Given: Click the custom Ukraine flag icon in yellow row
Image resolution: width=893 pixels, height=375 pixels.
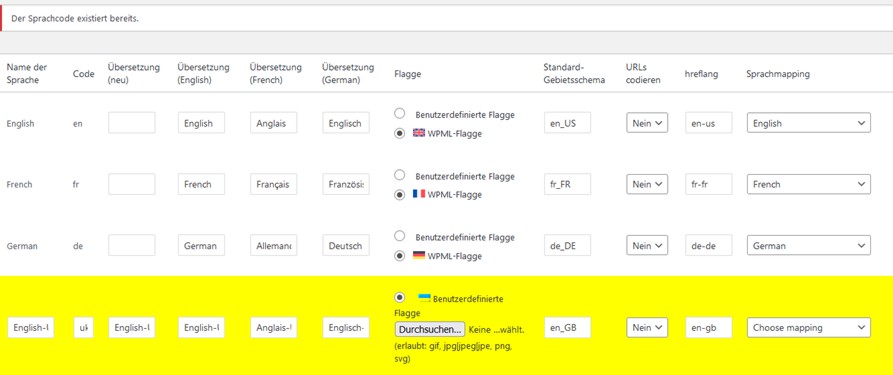Looking at the screenshot, I should 424,297.
